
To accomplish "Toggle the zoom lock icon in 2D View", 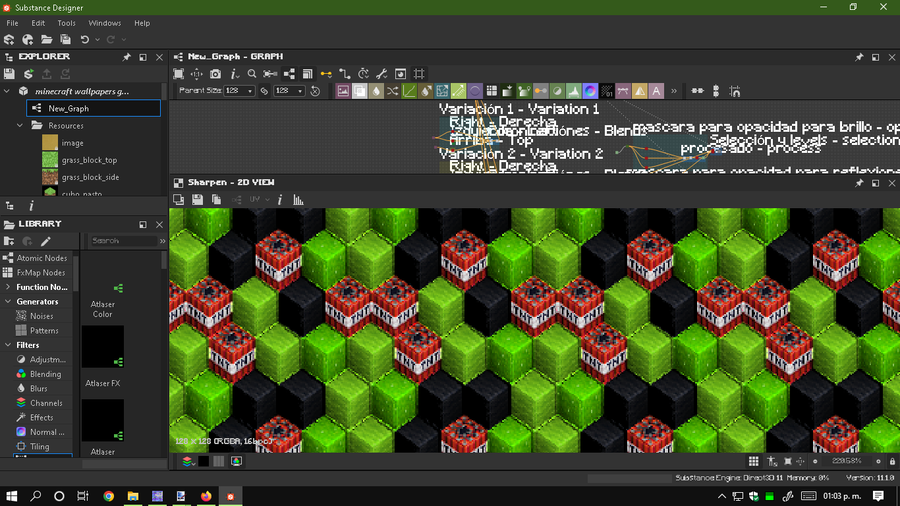I will (x=893, y=461).
